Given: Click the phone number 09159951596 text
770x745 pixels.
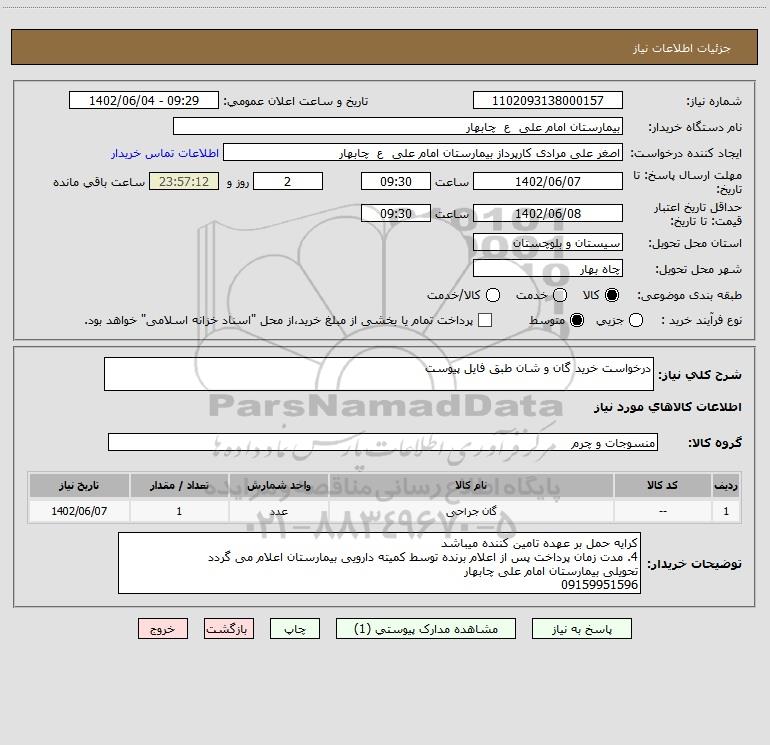Looking at the screenshot, I should [599, 585].
